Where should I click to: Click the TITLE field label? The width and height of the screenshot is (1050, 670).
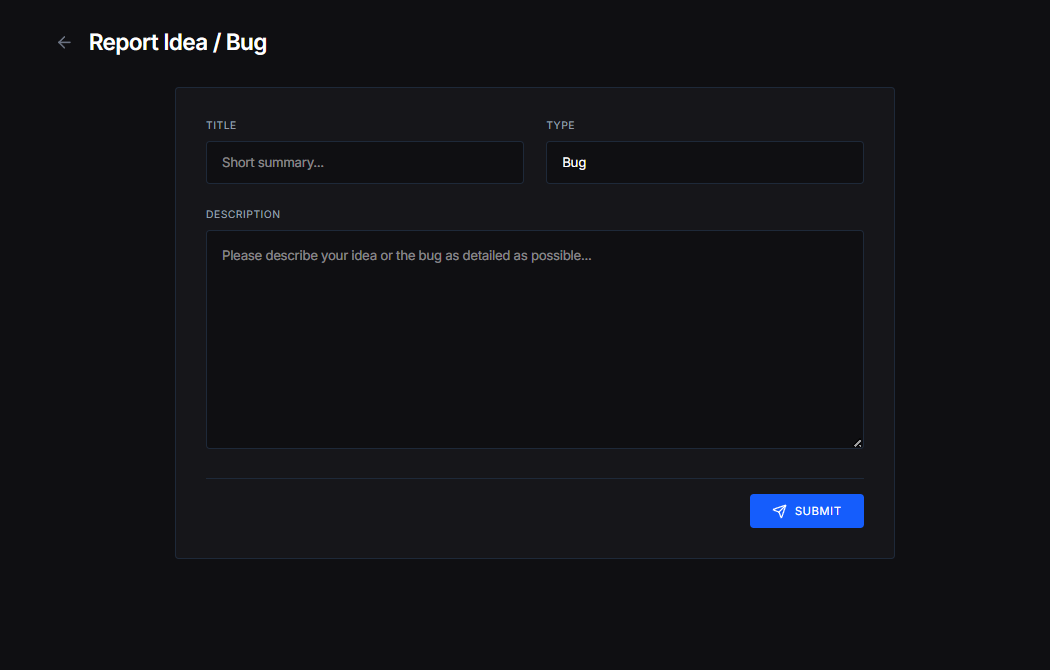(221, 125)
